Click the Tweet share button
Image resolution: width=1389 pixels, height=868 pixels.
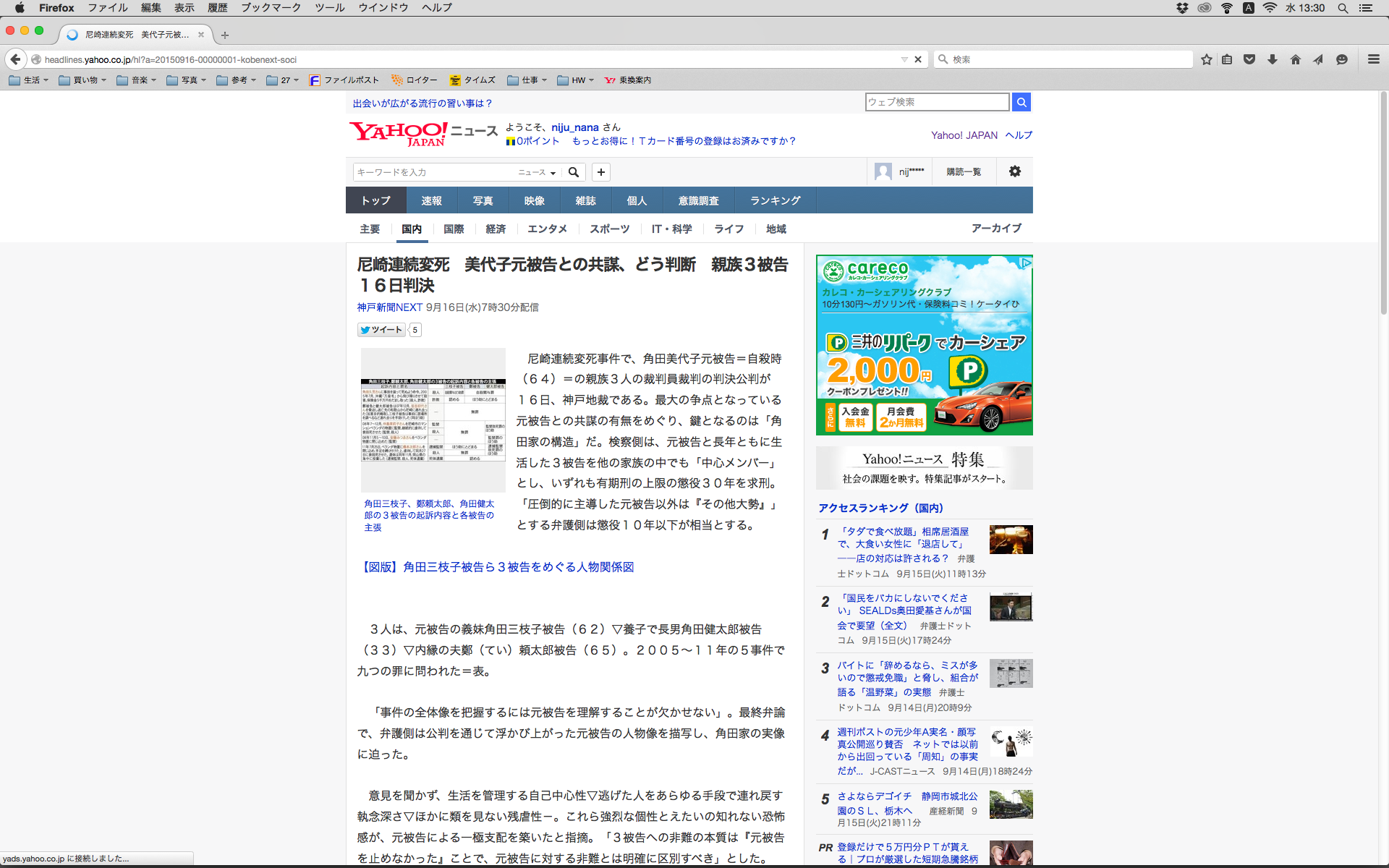click(381, 330)
